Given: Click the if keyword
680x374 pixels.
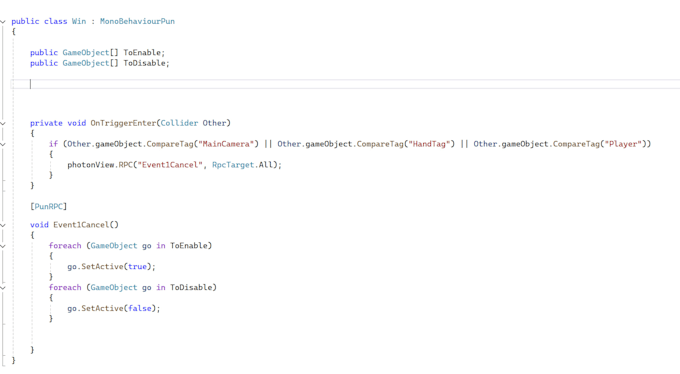Looking at the screenshot, I should (x=53, y=144).
